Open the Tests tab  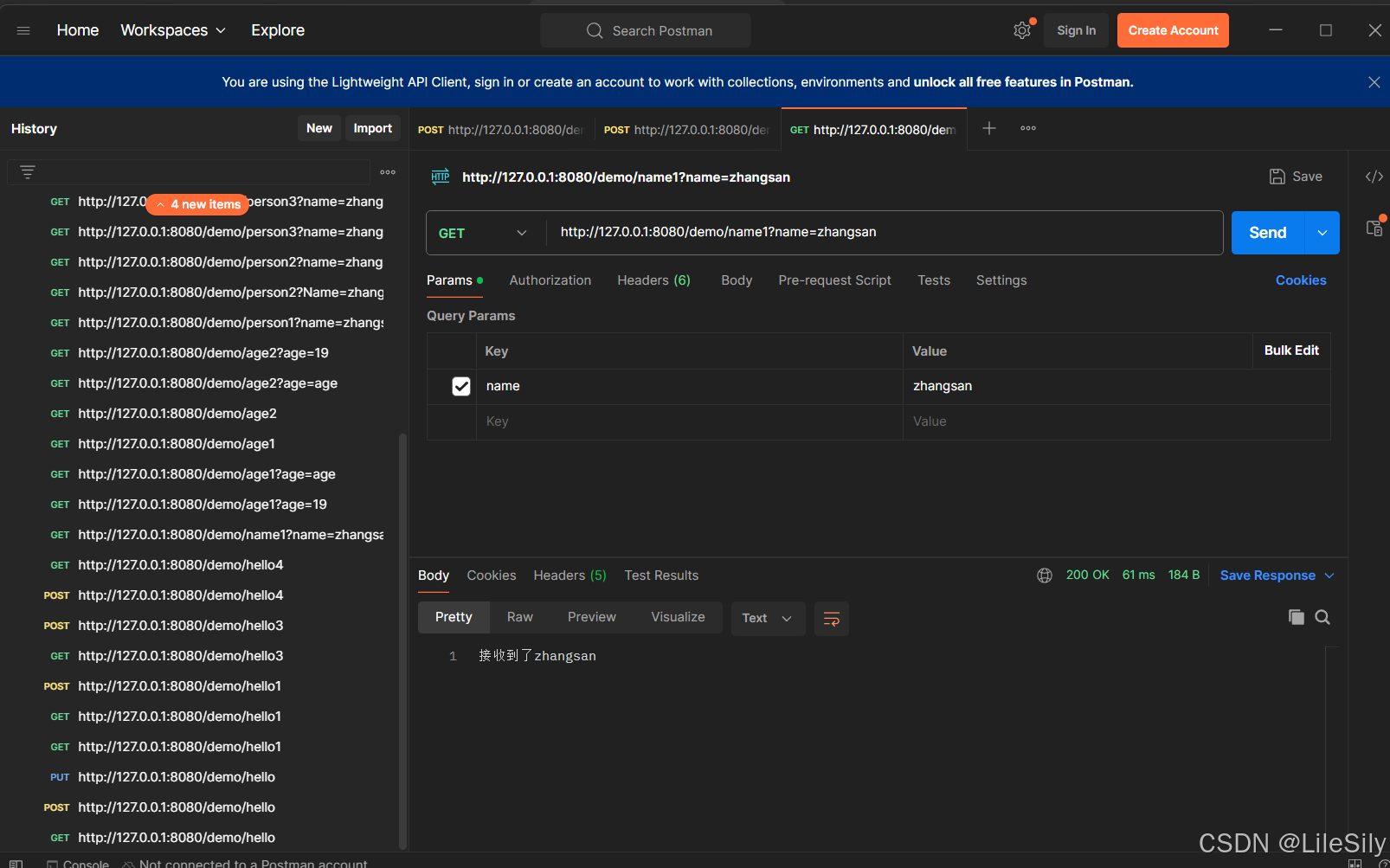click(x=934, y=280)
